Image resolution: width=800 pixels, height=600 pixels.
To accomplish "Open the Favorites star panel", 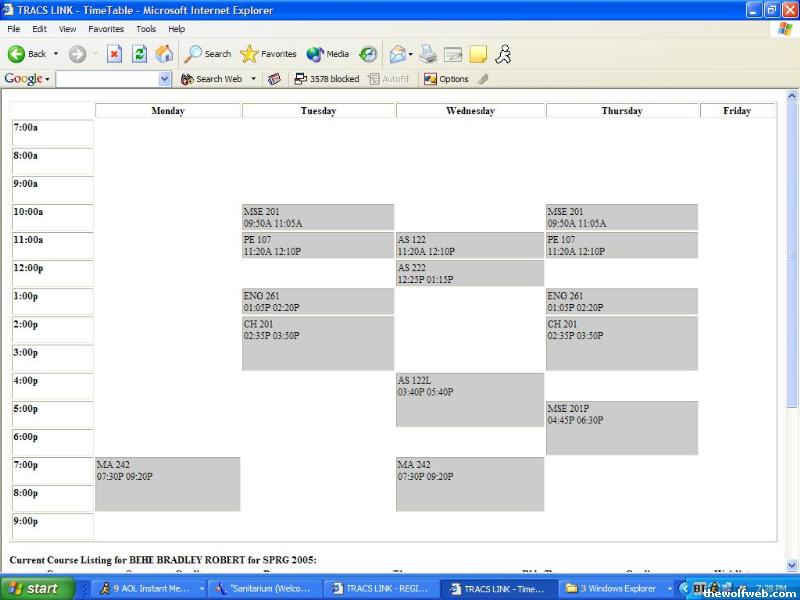I will pos(268,54).
